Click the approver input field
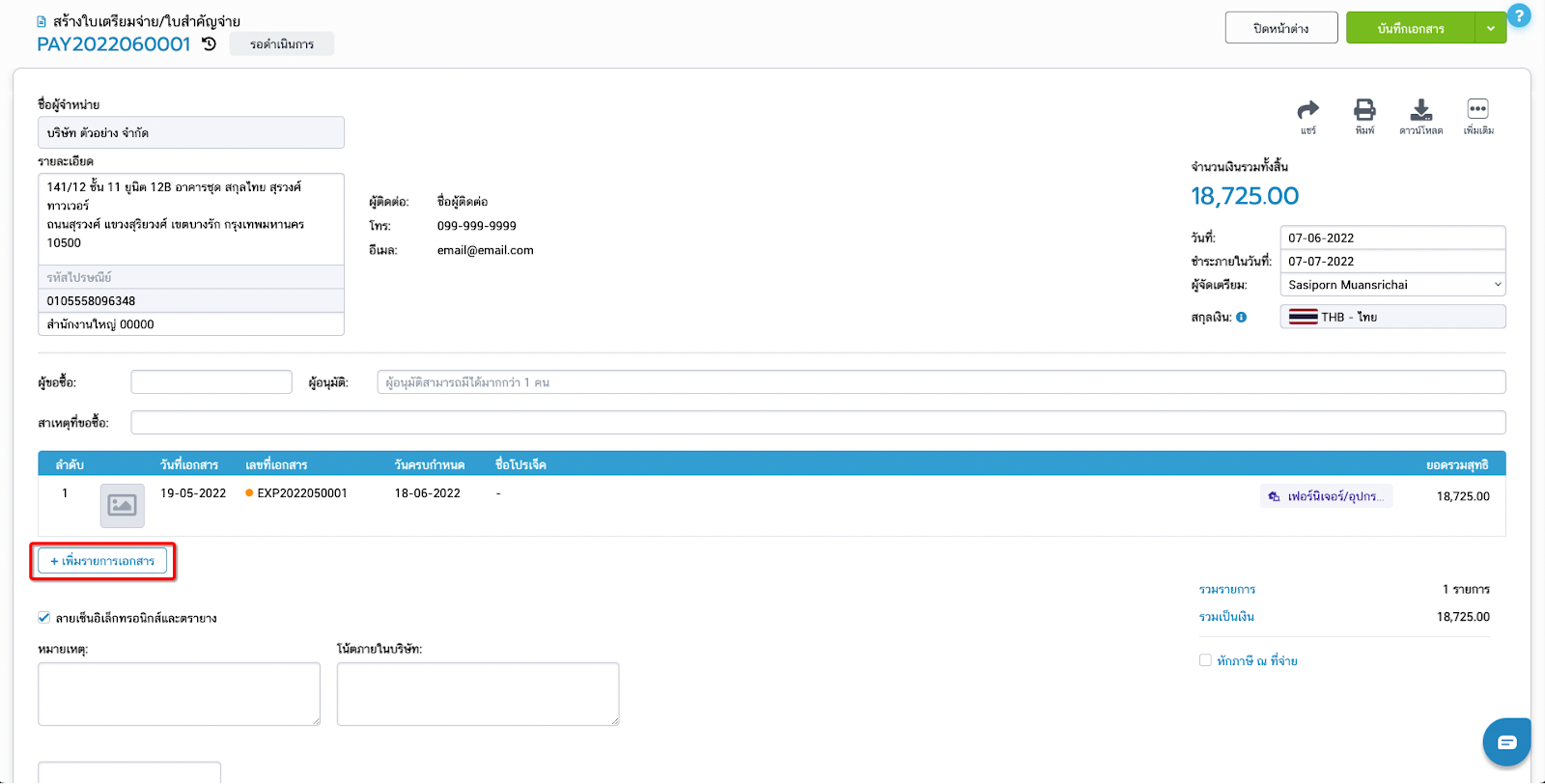This screenshot has width=1545, height=784. [941, 382]
